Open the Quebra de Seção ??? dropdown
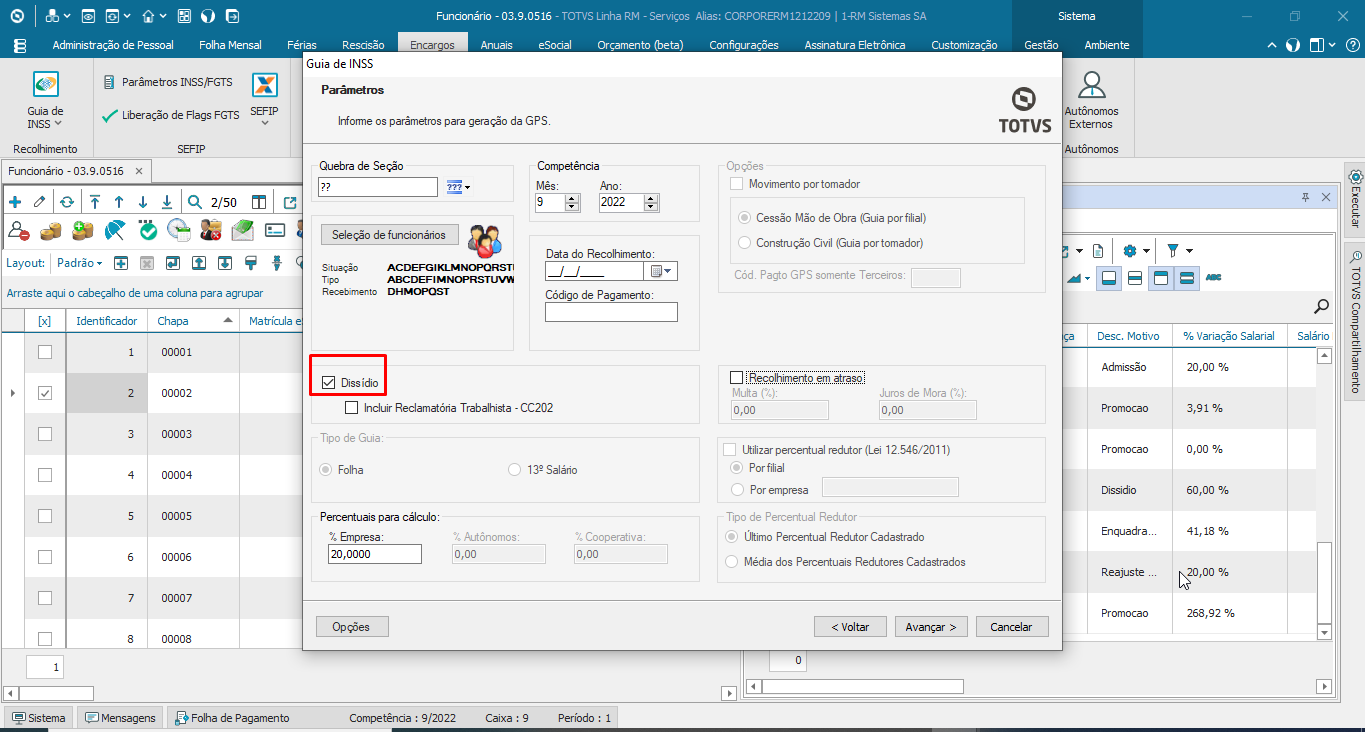 pos(458,187)
